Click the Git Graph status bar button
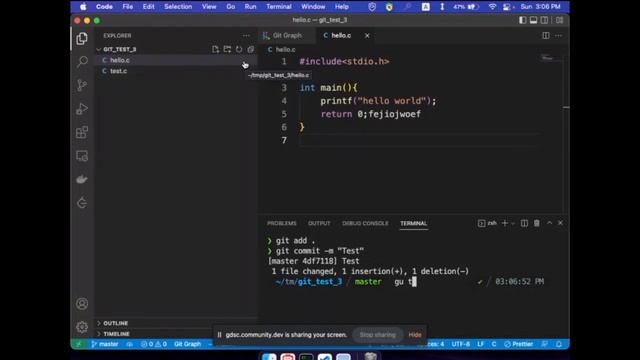This screenshot has width=640, height=360. [x=188, y=344]
